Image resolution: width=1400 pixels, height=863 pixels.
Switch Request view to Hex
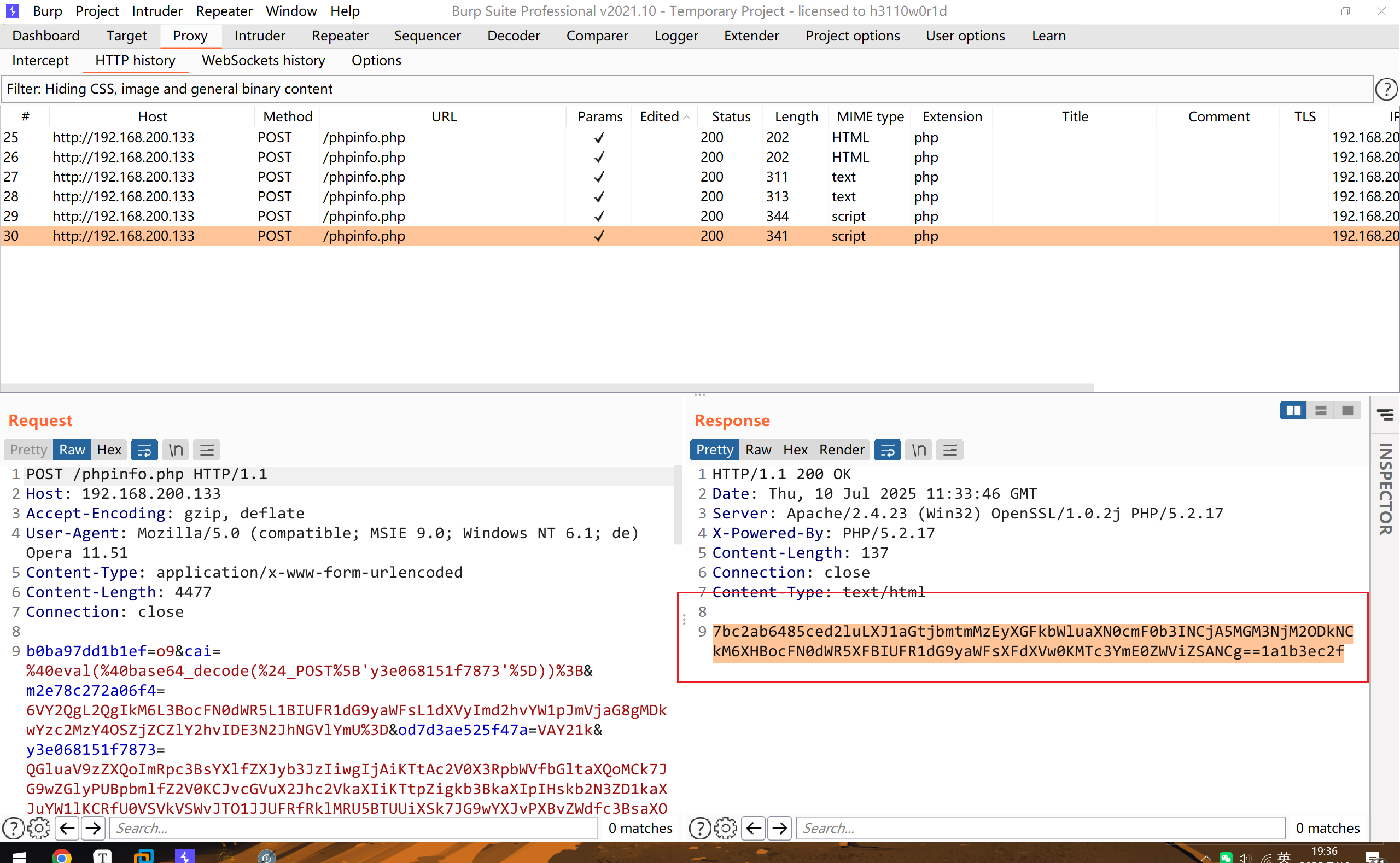point(108,450)
